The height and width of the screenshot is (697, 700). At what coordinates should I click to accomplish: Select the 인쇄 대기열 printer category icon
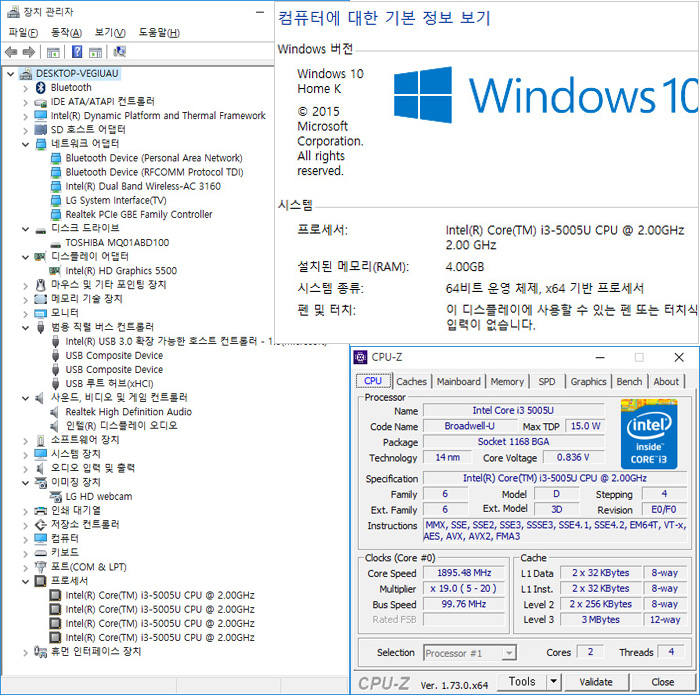(41, 511)
